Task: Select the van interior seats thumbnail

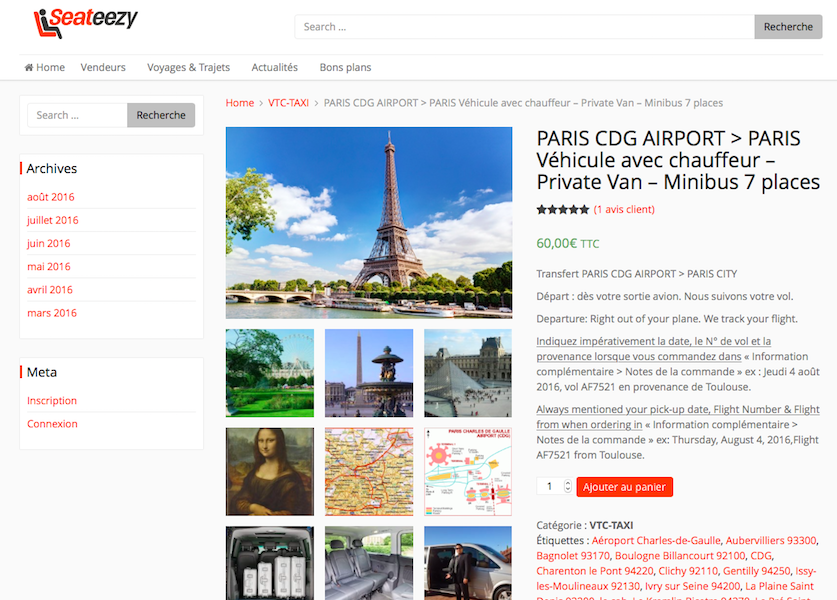Action: 369,563
